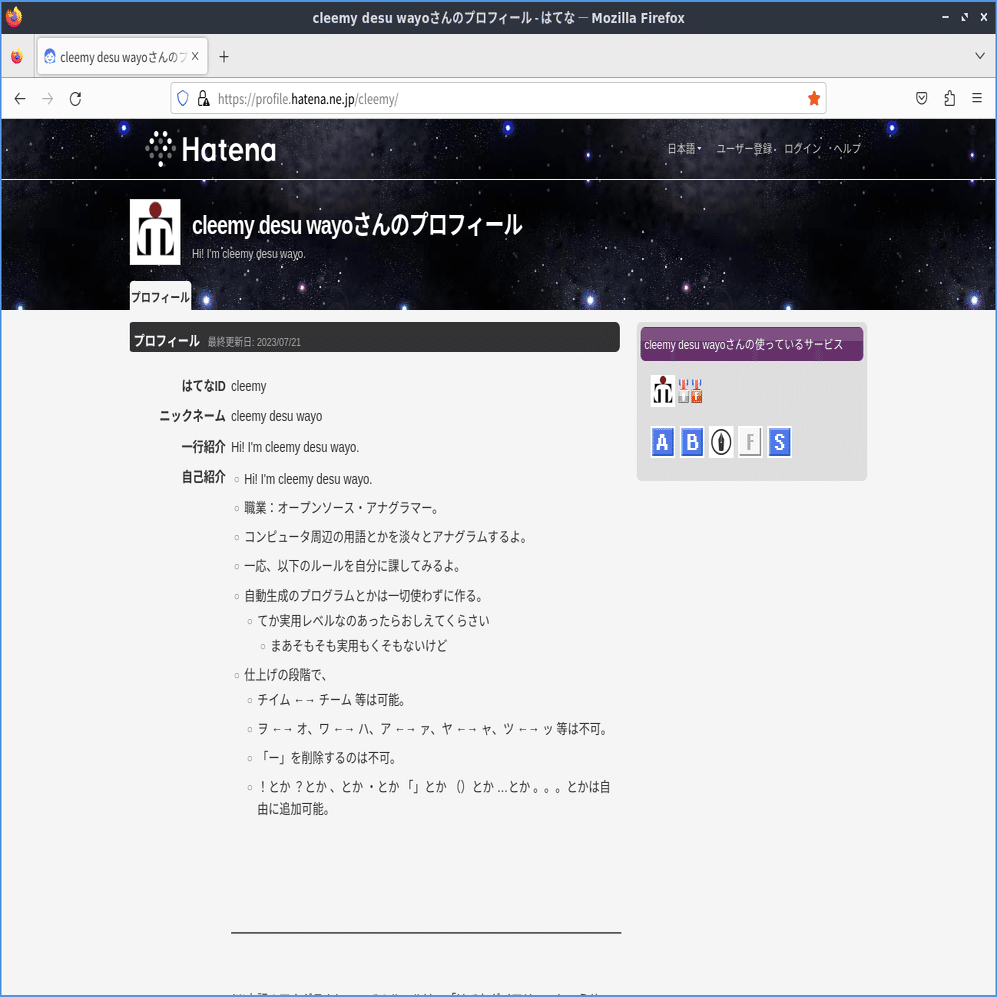Open Hatena Bookmark B service icon

click(692, 441)
